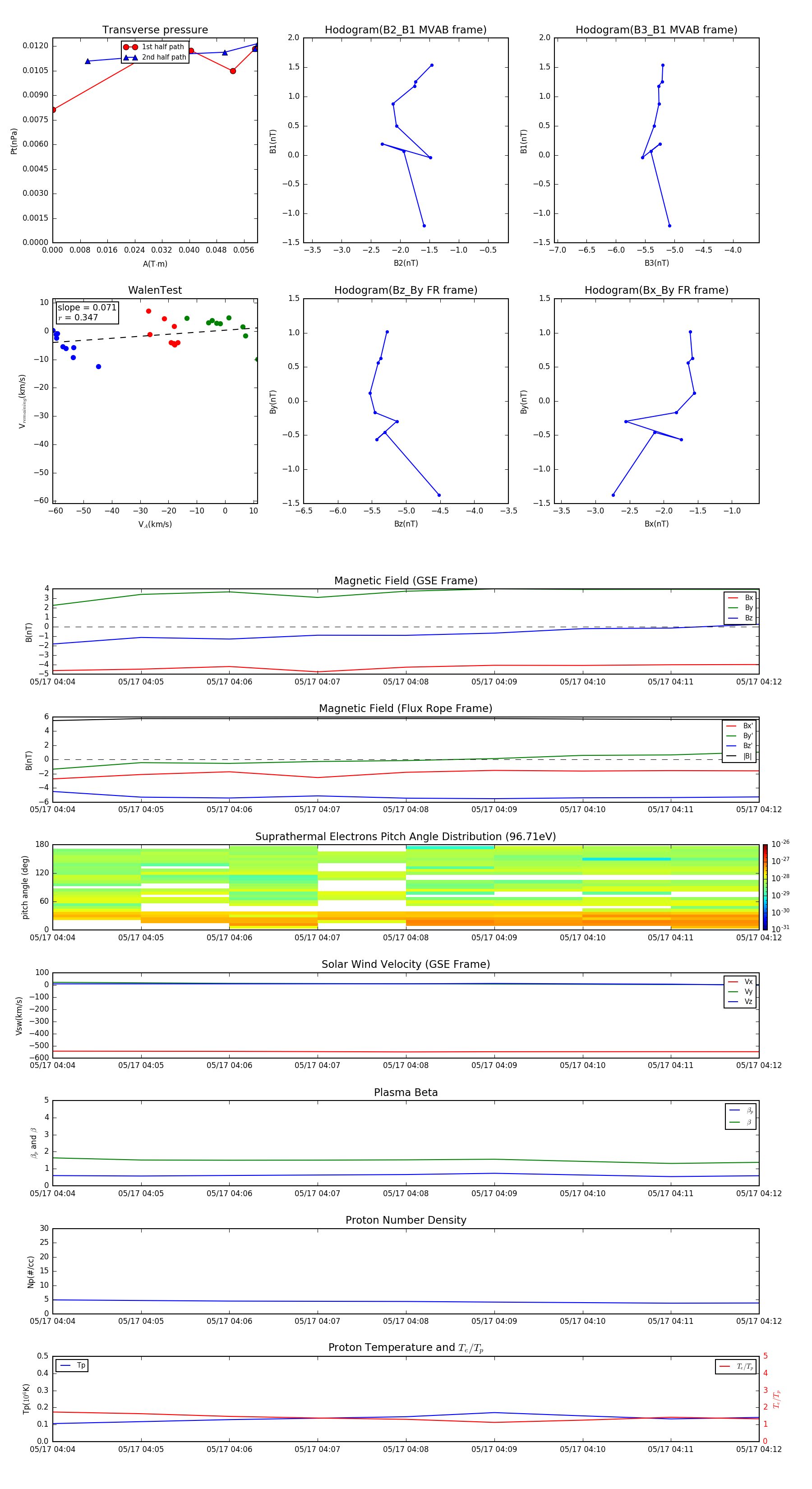Click 'Hodogram(B3_B1 MVAB frame)' title

pyautogui.click(x=656, y=30)
